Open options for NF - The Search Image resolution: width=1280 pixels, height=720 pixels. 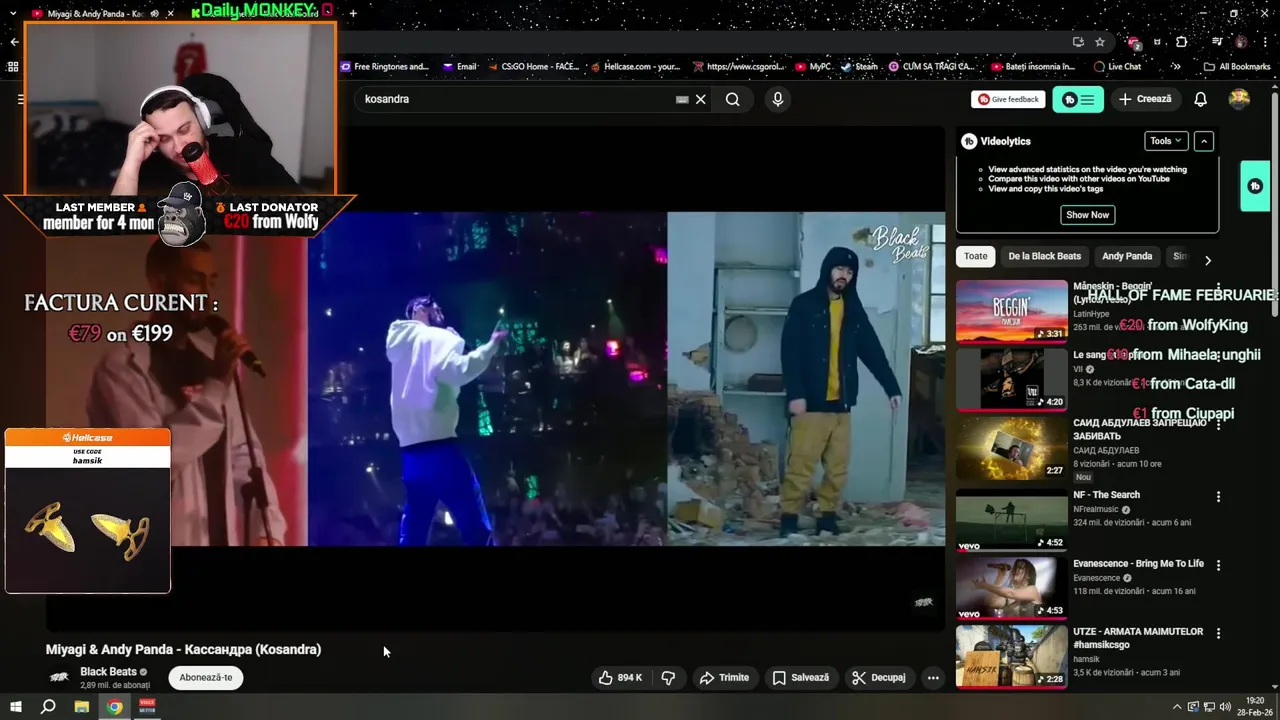pos(1218,497)
